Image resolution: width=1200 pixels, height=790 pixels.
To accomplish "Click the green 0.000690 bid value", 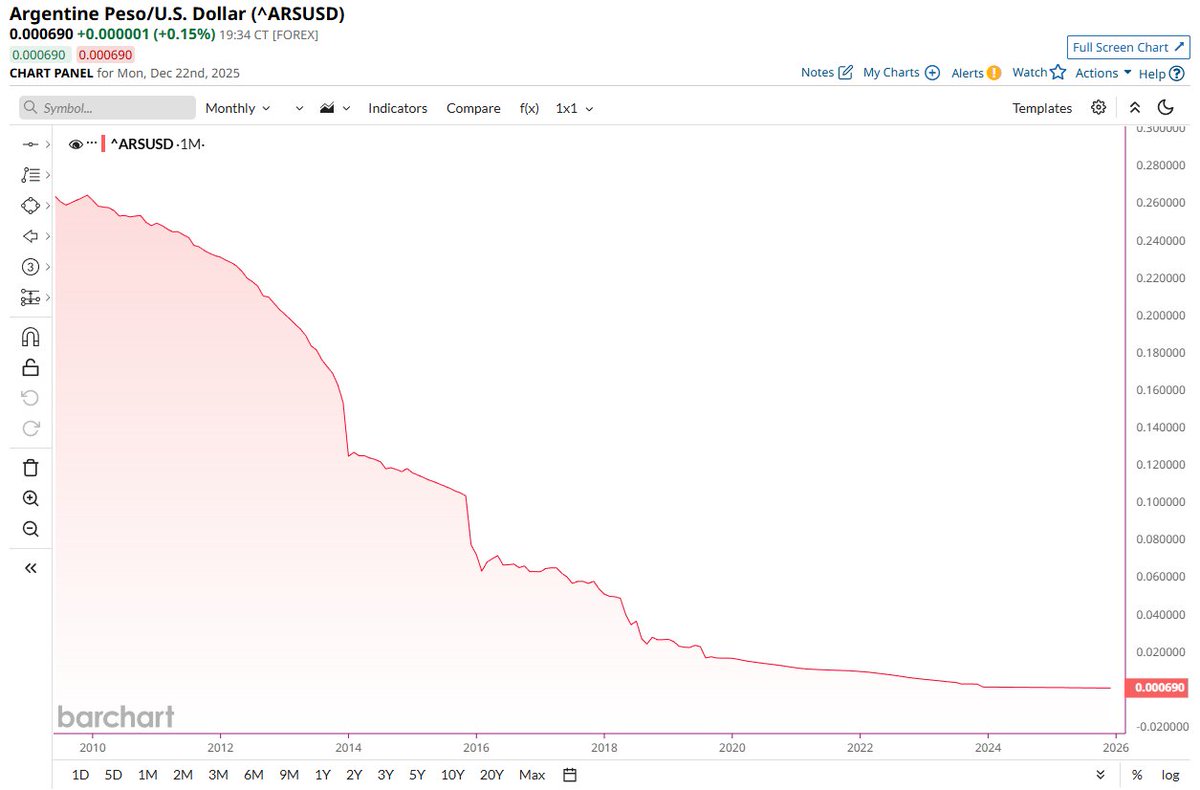I will 38,55.
